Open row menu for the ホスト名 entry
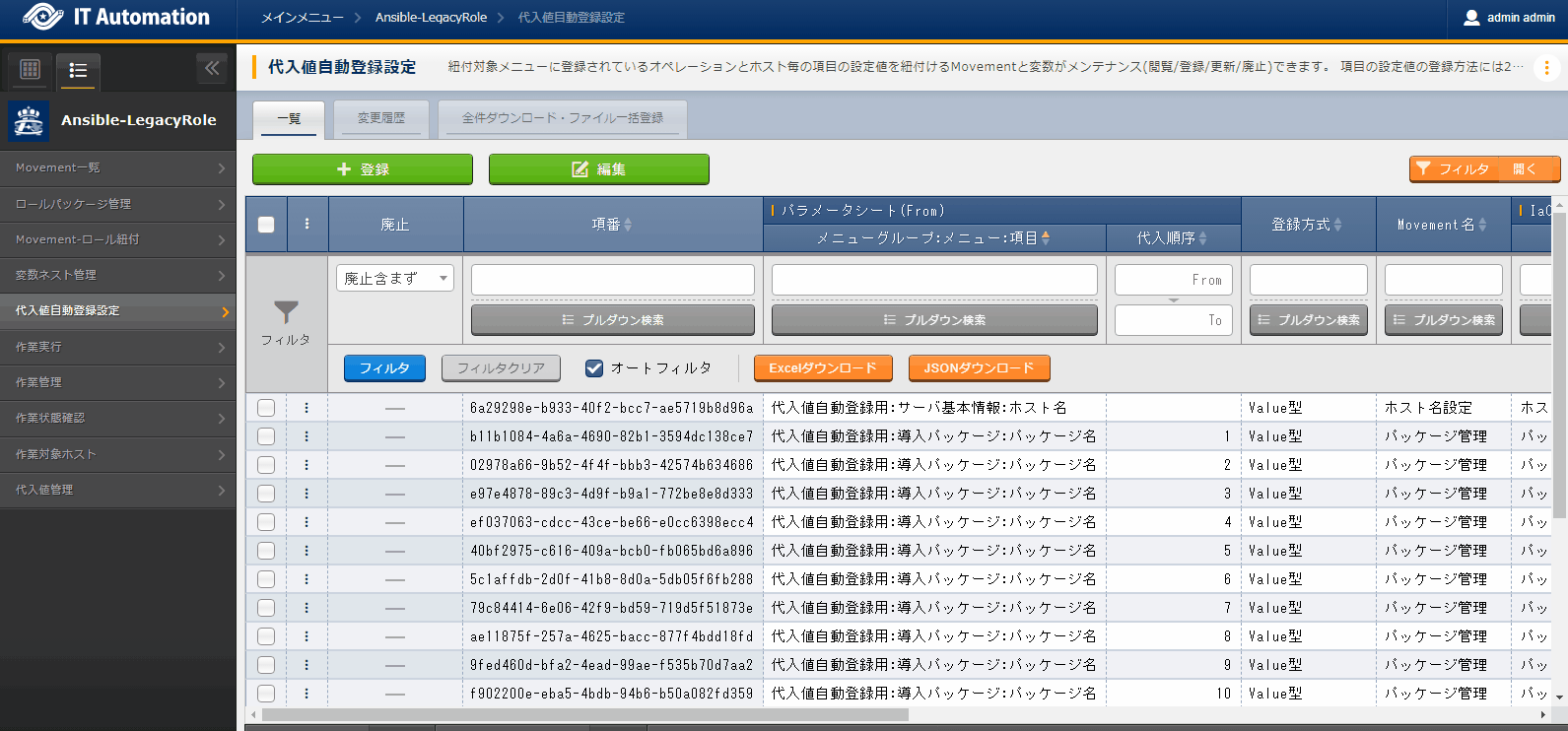Screen dimensions: 1568x731 click(307, 408)
